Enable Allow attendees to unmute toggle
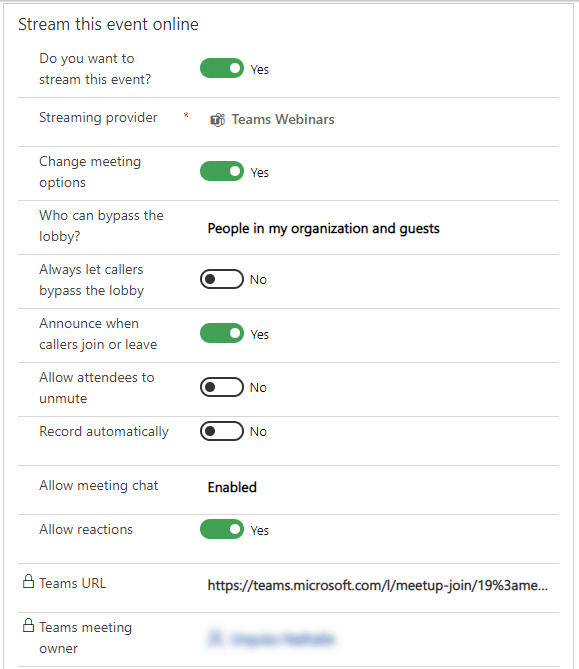Screen dimensions: 579x669 coord(222,387)
